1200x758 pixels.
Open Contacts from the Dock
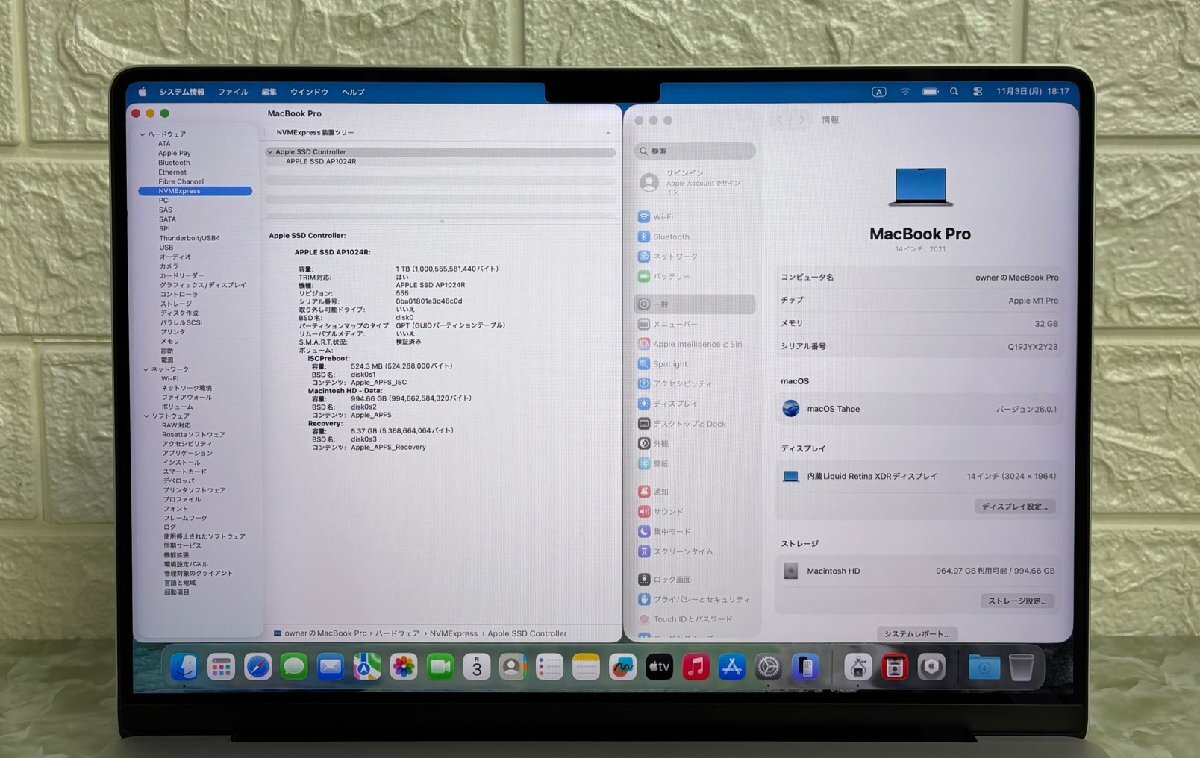pos(513,667)
